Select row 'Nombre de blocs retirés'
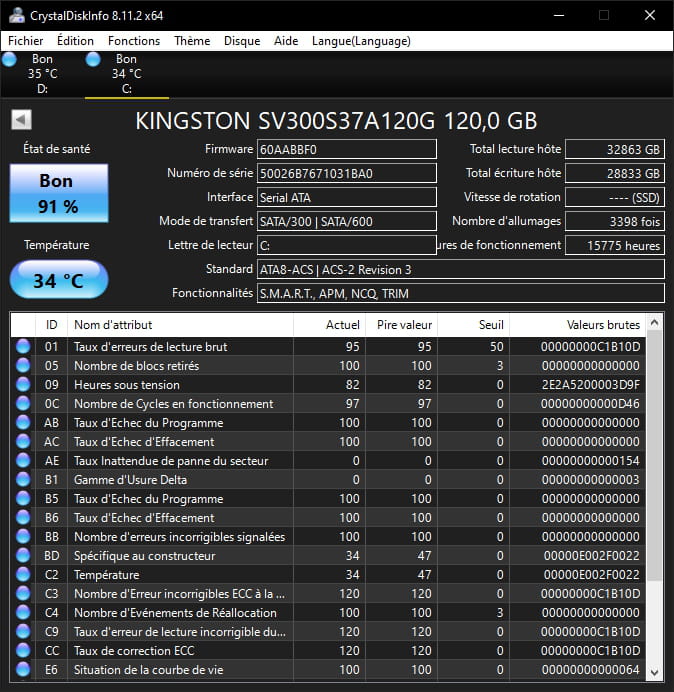 [328, 365]
